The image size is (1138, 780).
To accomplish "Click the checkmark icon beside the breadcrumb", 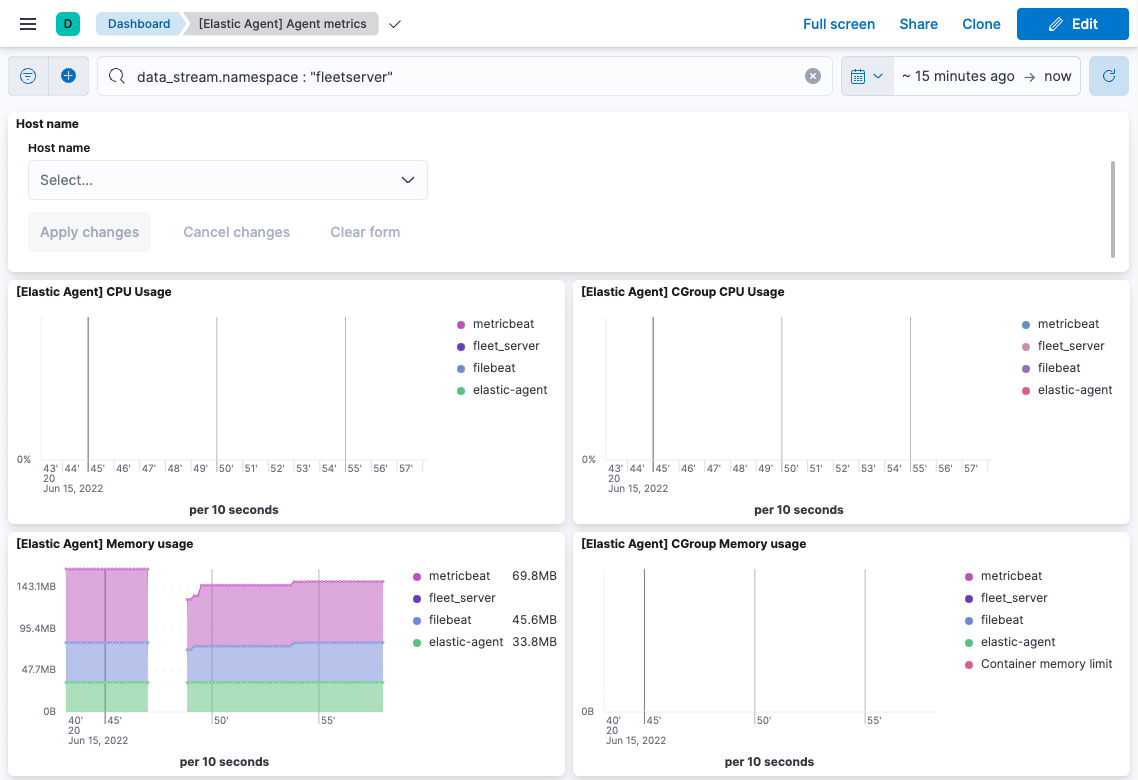I will click(x=394, y=24).
